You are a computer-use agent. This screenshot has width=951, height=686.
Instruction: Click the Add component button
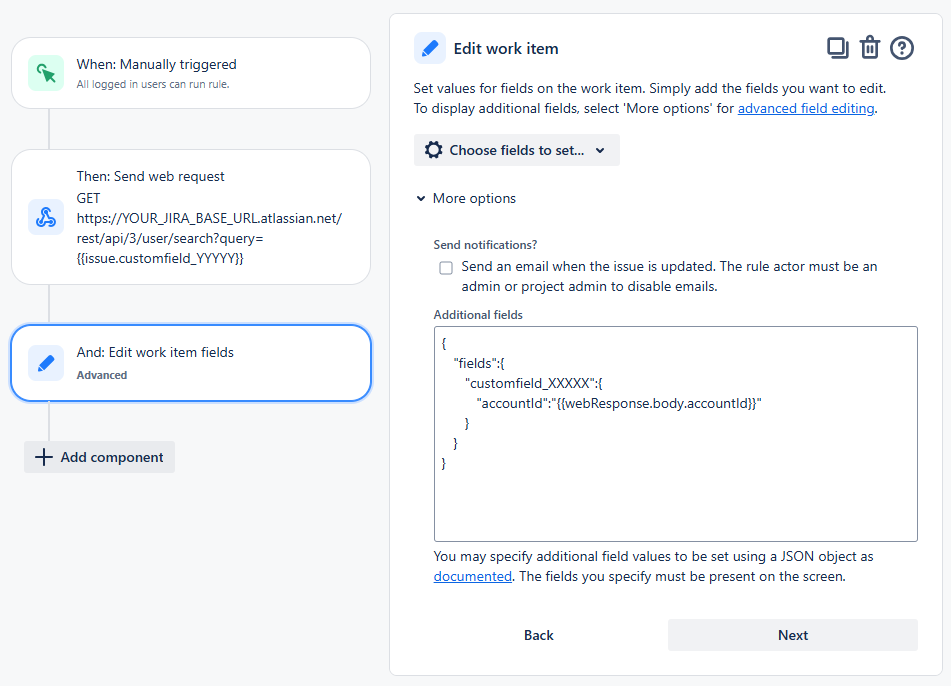coord(99,457)
